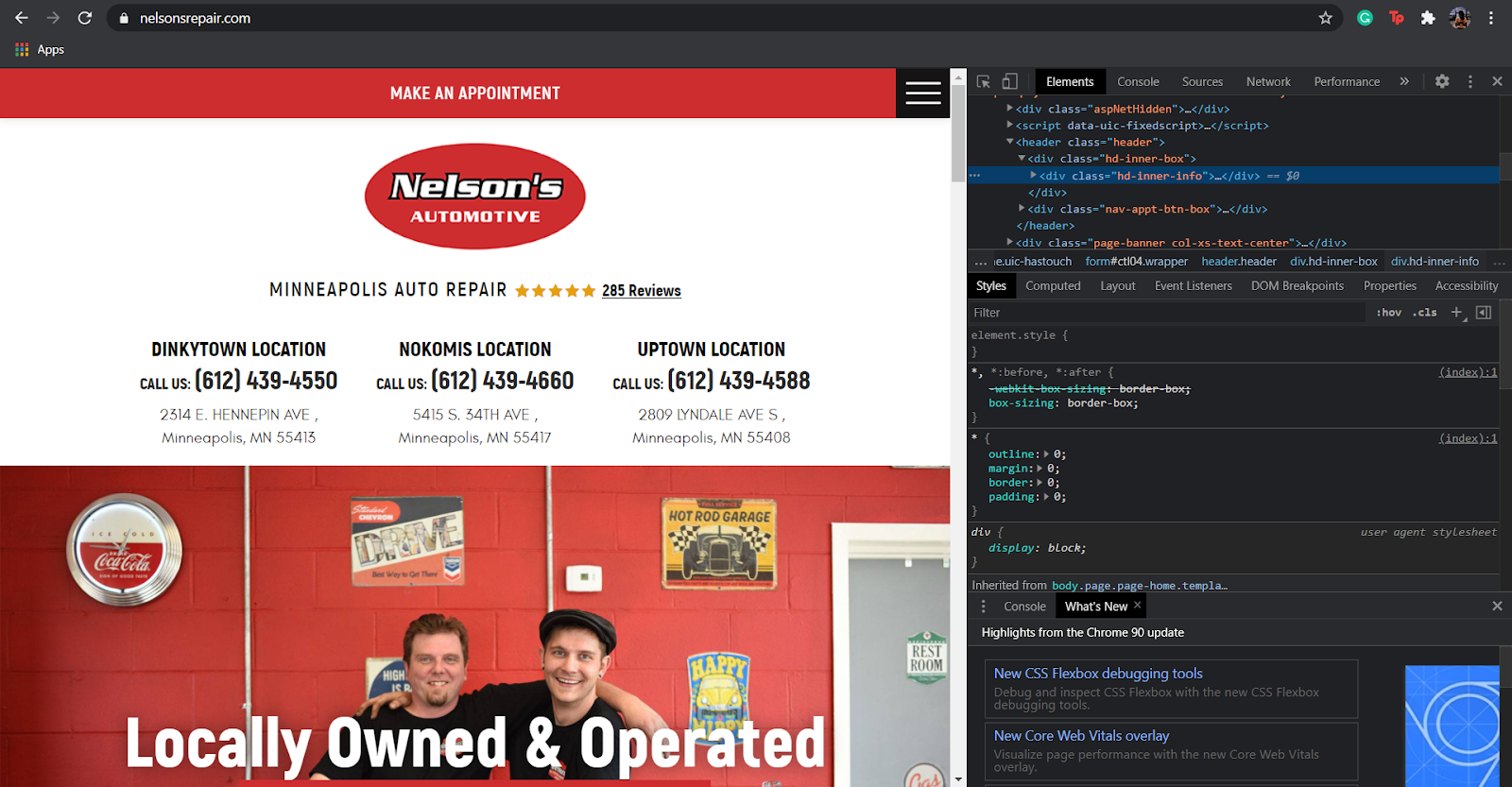Open New CSS Flexbox debugging tools link

coord(1098,674)
